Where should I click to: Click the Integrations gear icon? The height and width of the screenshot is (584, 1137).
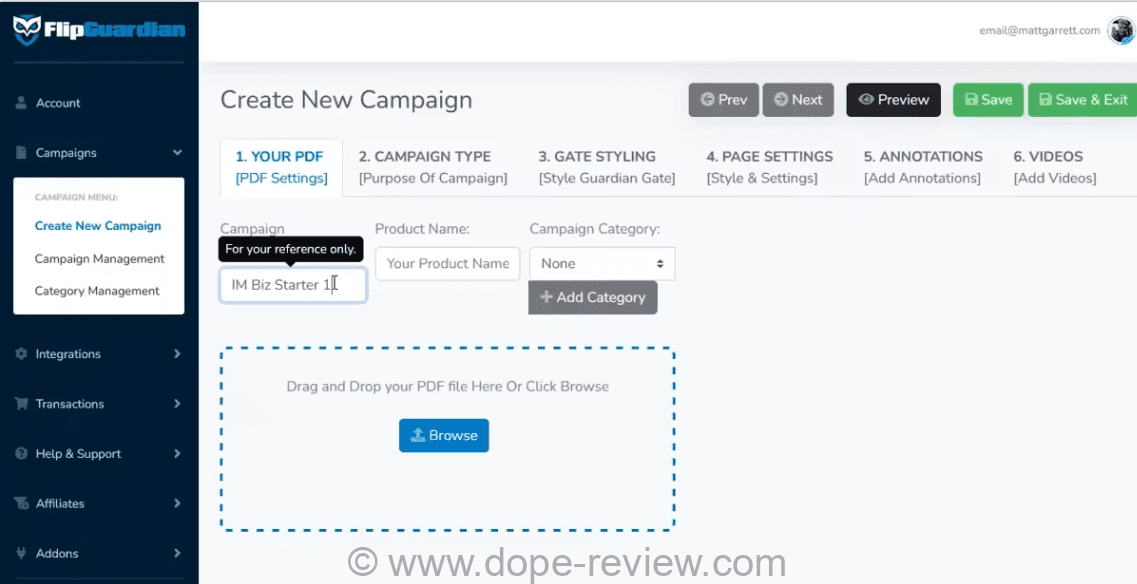click(21, 354)
